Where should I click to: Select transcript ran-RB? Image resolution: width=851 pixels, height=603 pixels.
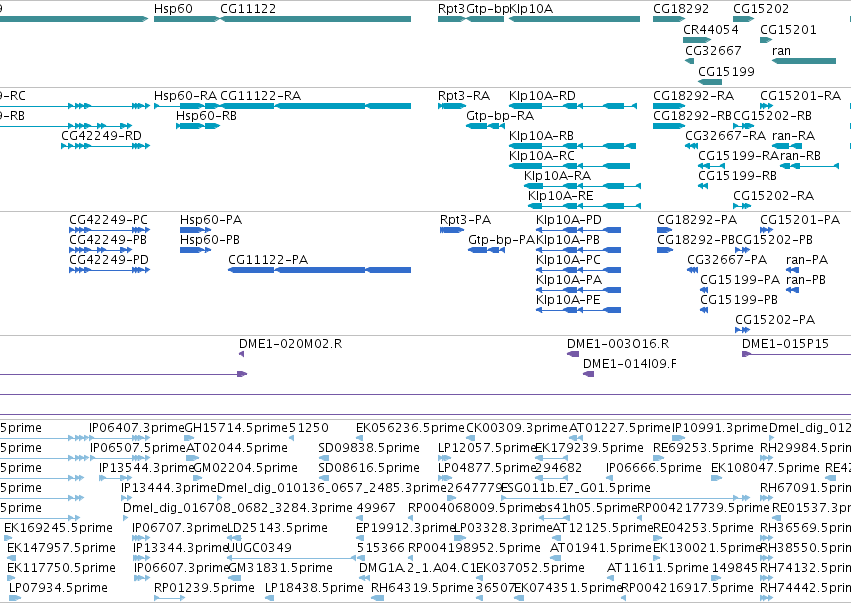(x=801, y=156)
